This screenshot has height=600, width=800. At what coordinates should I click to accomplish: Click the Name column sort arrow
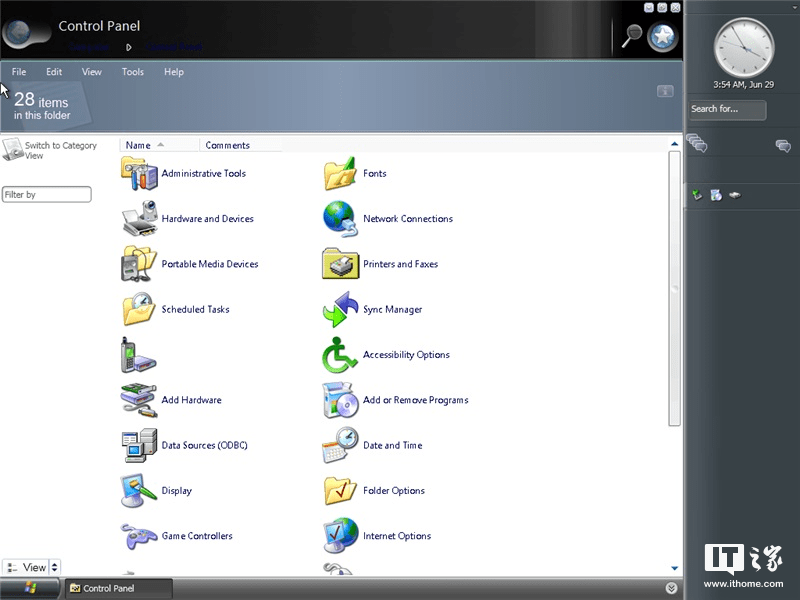click(x=160, y=145)
